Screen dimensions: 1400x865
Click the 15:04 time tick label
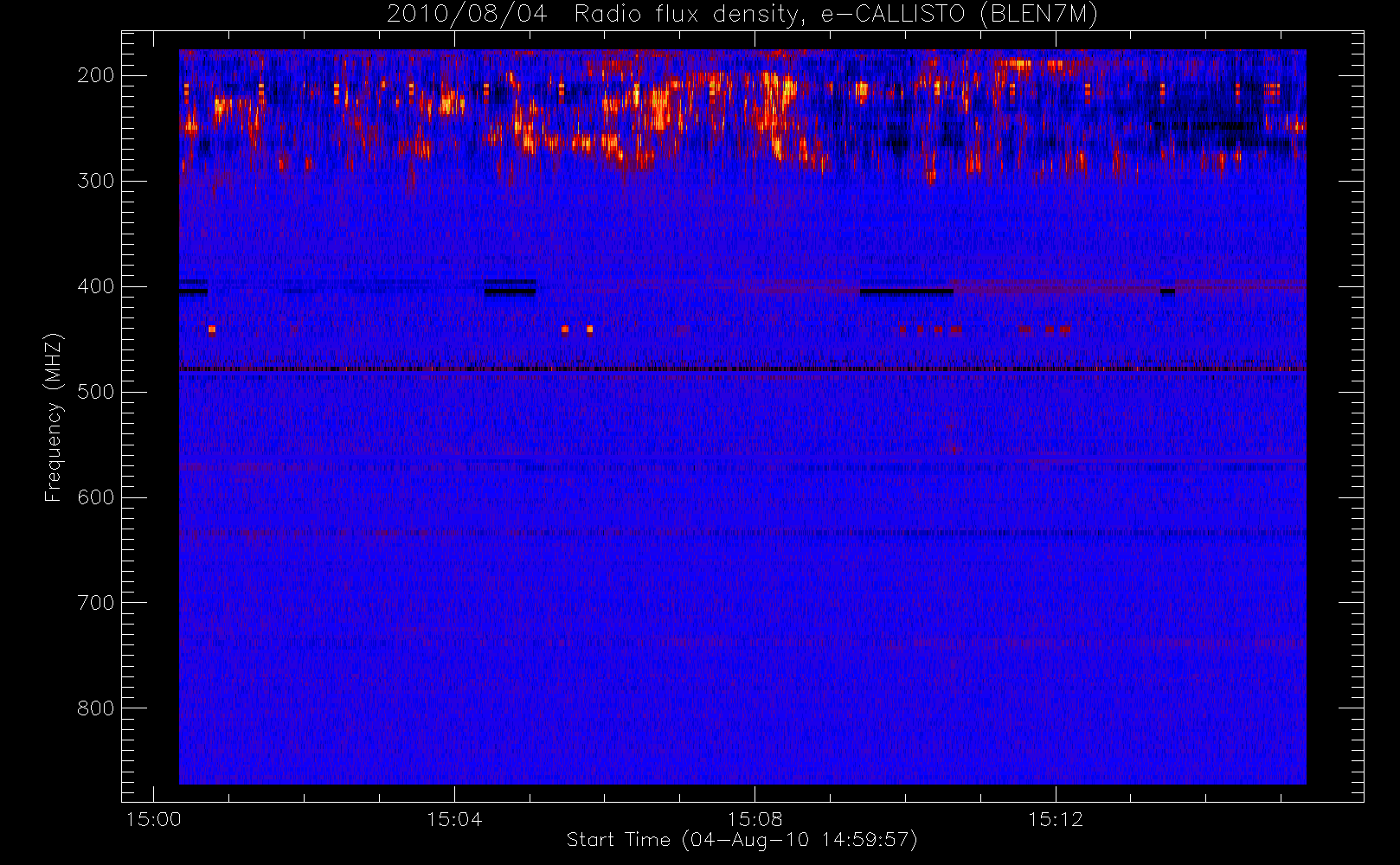pos(454,819)
